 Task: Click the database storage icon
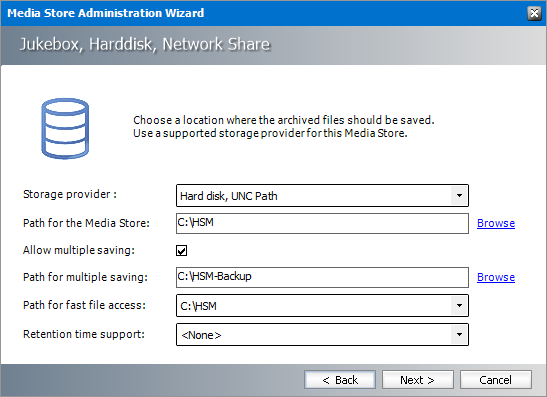tap(65, 129)
